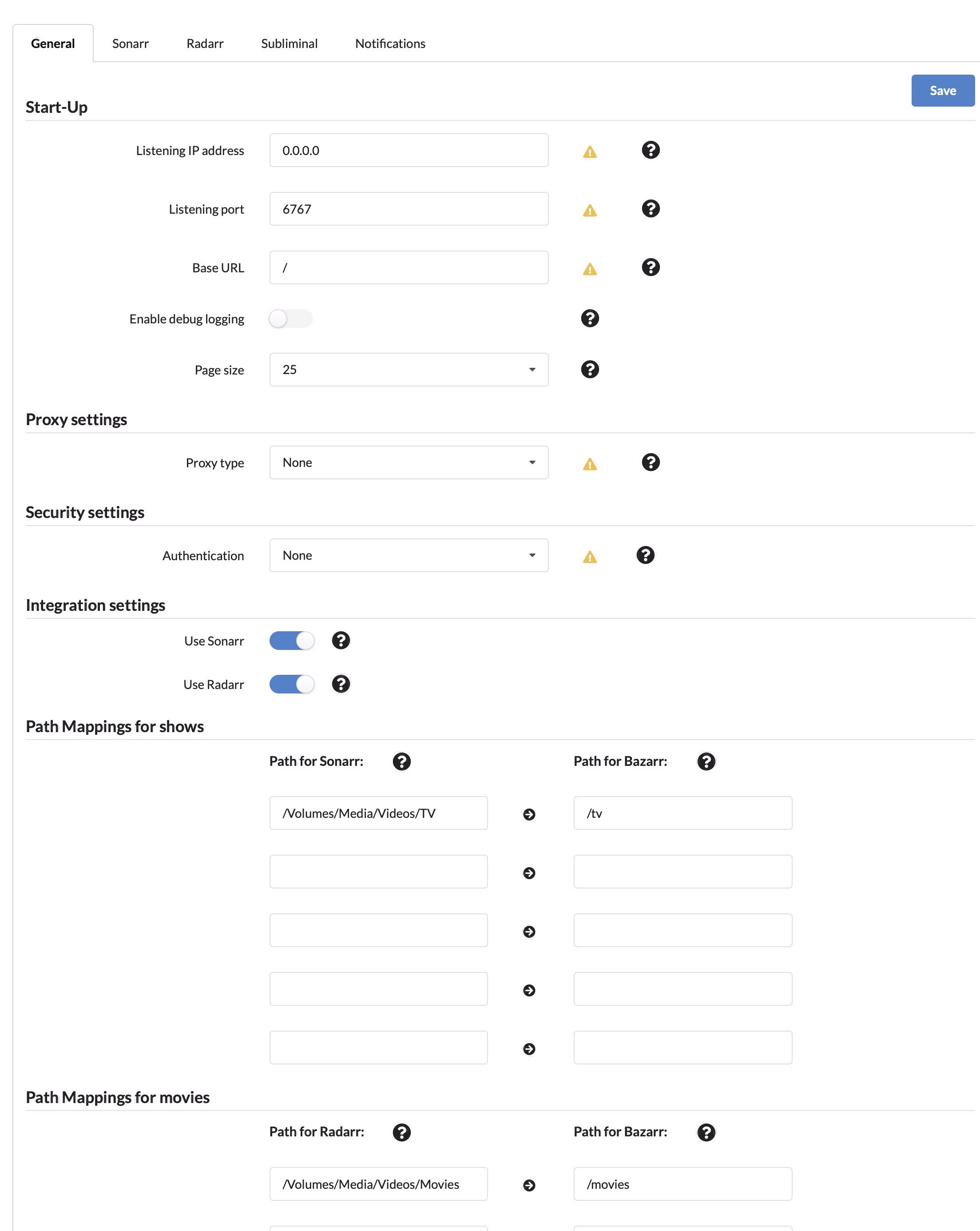Turn off the Use Radarr integration

click(x=292, y=684)
